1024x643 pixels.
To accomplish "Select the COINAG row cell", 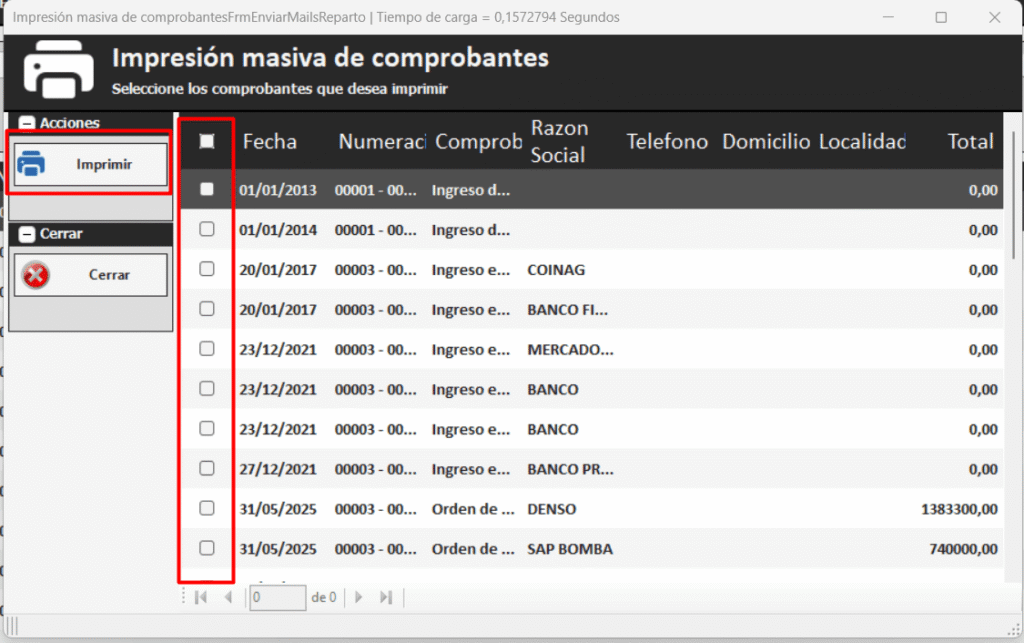I will point(556,270).
